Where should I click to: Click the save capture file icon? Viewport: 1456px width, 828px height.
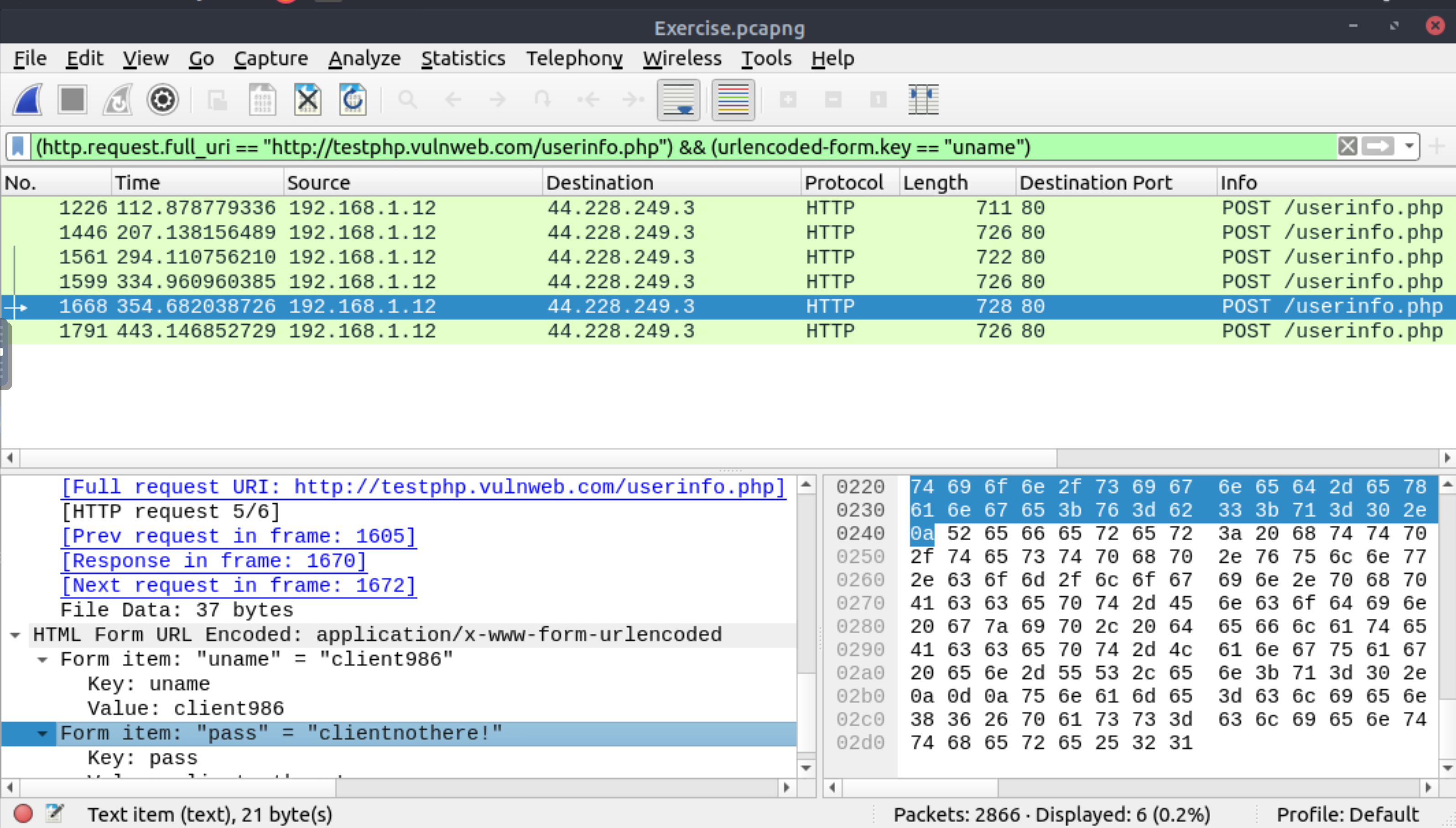point(262,100)
